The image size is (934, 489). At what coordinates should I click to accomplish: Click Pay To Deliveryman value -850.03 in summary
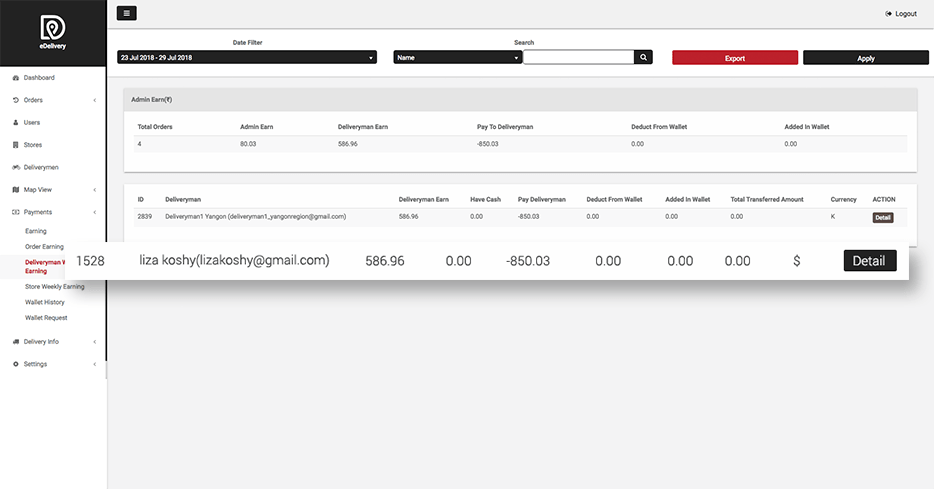[x=487, y=144]
